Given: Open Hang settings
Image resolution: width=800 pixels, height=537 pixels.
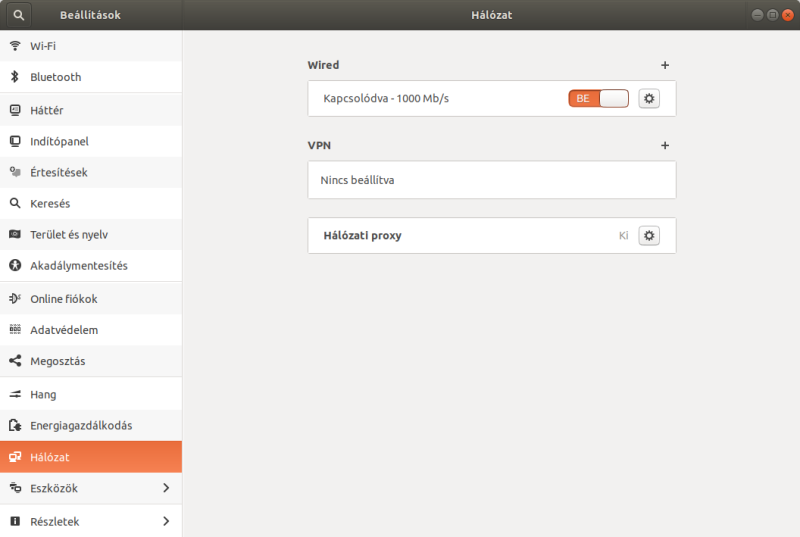Looking at the screenshot, I should [x=91, y=394].
